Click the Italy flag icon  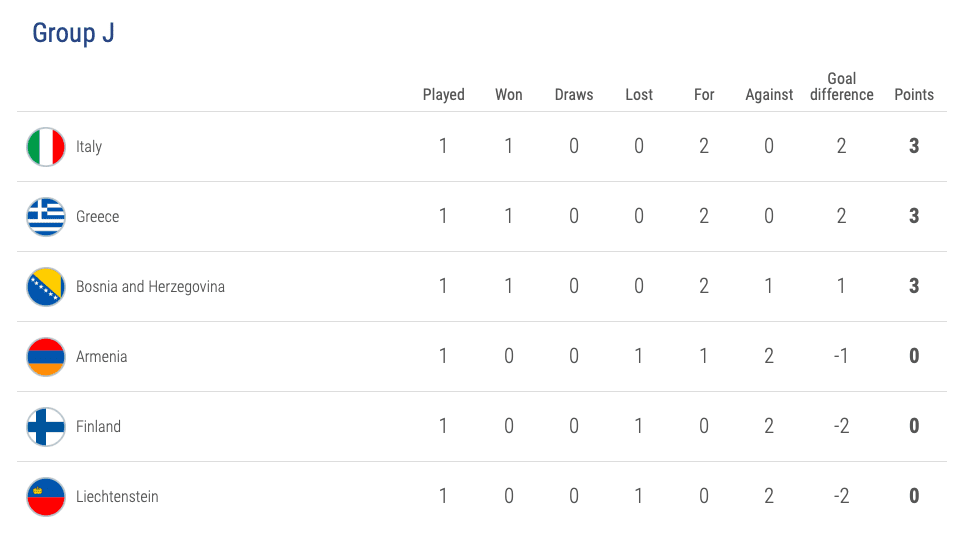pos(46,147)
